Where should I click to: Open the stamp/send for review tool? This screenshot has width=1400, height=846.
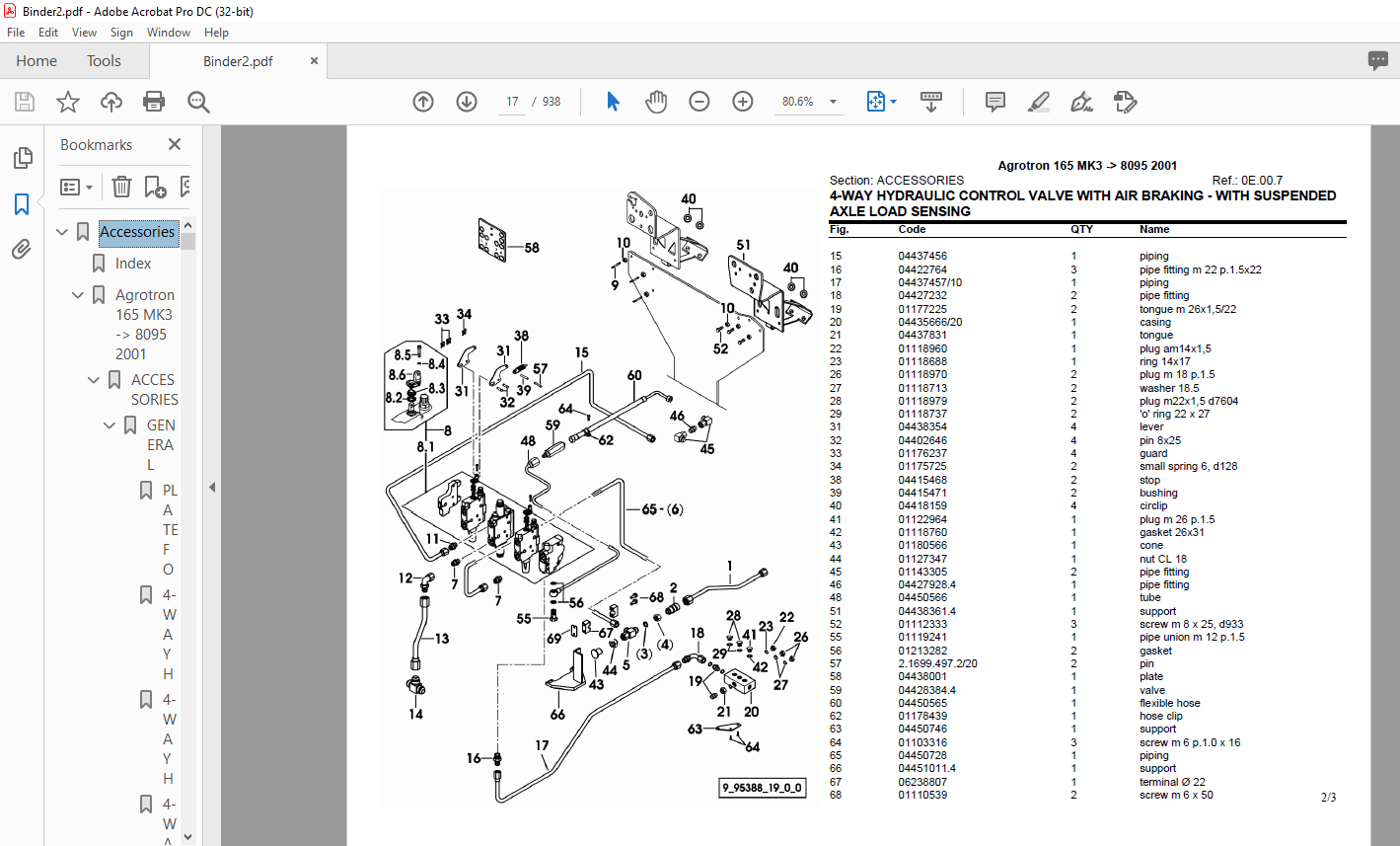[x=1125, y=102]
